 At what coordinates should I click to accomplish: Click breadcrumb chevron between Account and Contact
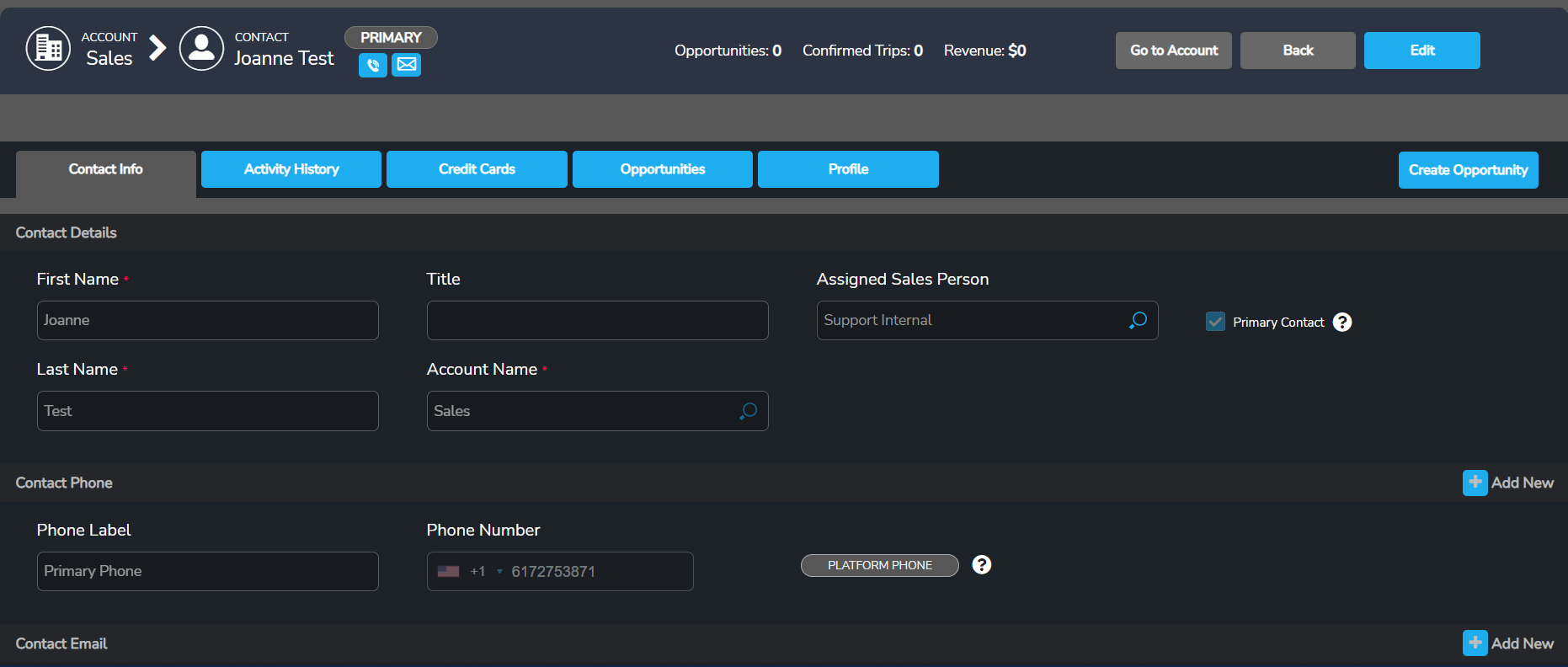[157, 48]
